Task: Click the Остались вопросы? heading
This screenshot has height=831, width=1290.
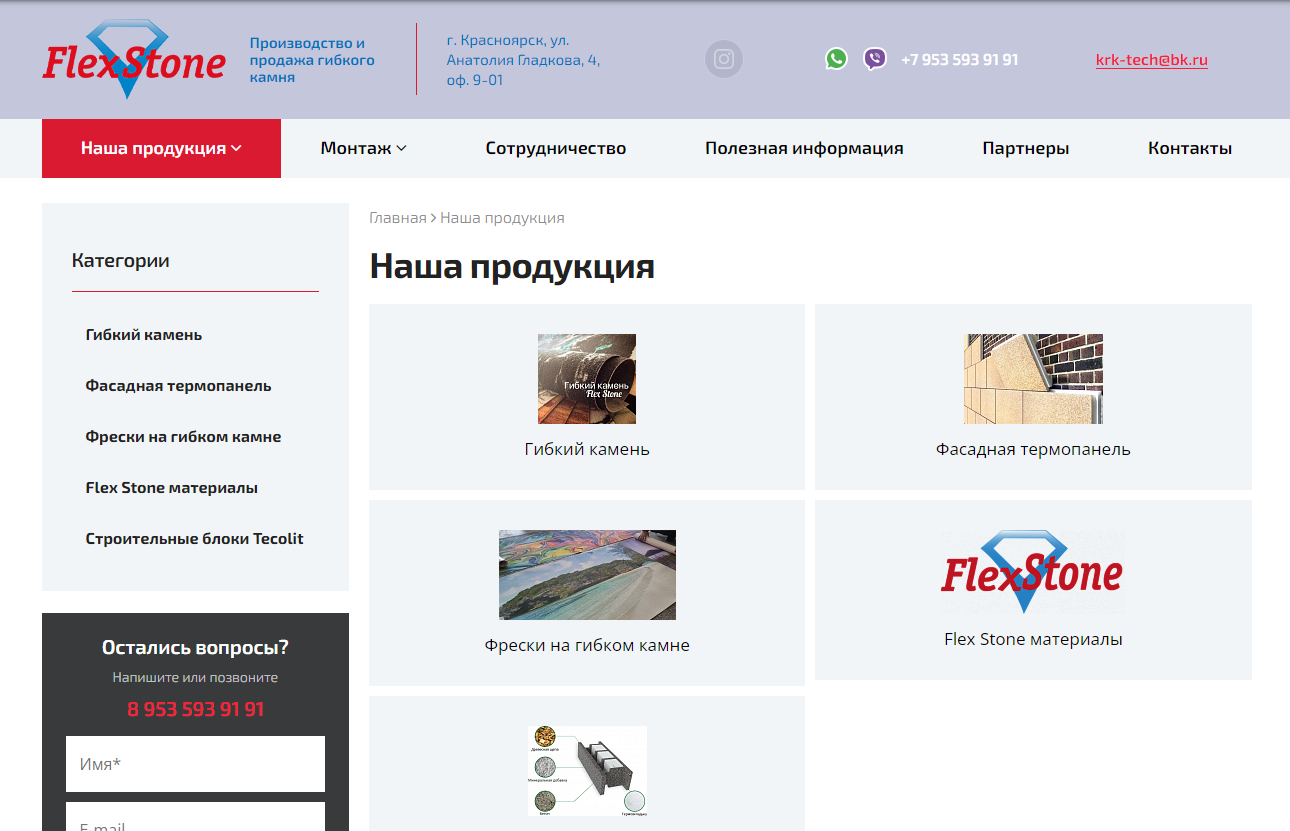Action: point(195,648)
